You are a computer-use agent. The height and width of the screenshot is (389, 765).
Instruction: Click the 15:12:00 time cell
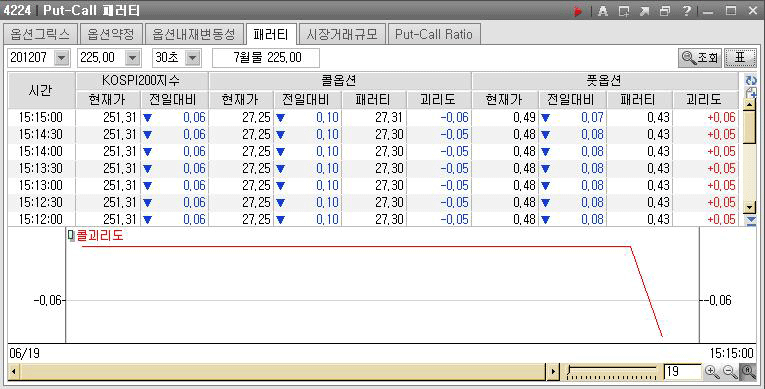(41, 219)
